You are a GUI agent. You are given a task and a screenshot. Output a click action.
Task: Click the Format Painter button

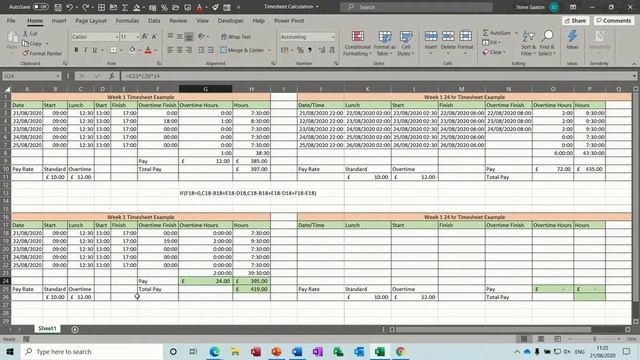(x=42, y=53)
